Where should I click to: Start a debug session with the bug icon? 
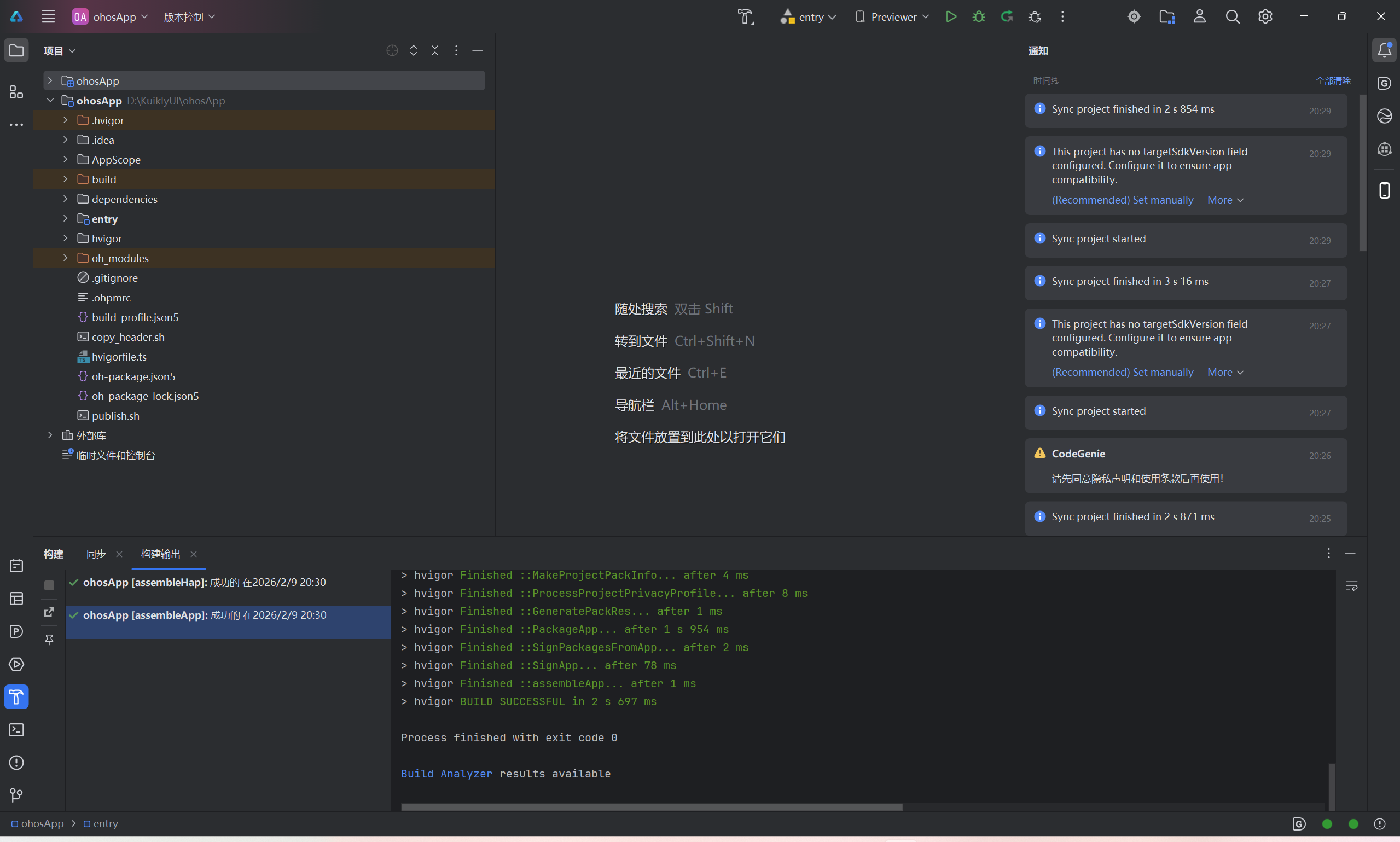click(x=979, y=16)
